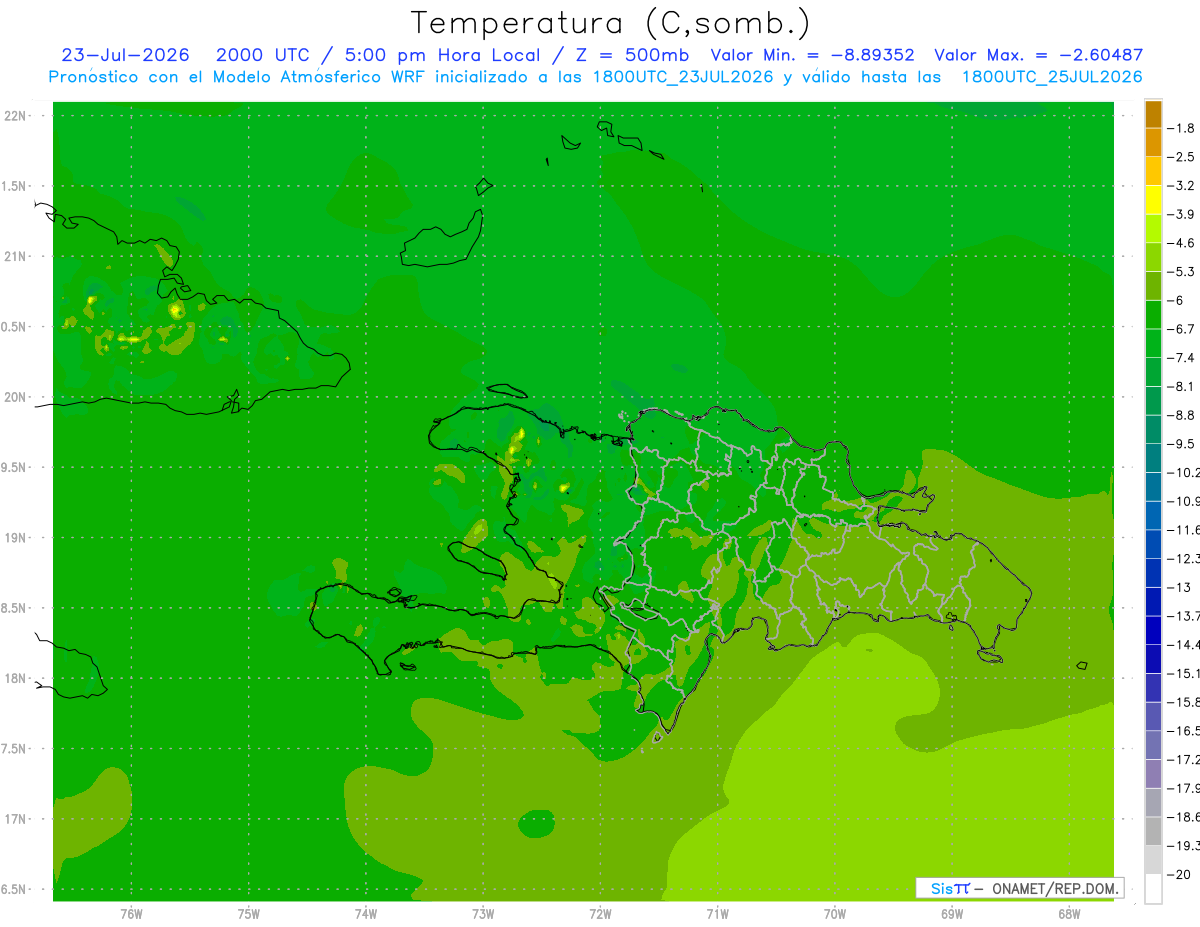Click the '70W' longitude label
The height and width of the screenshot is (927, 1200).
click(x=835, y=914)
